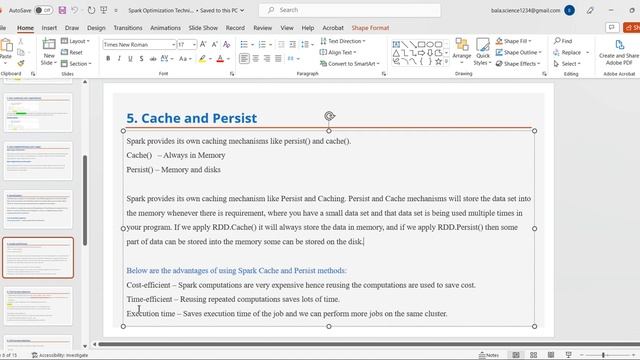
Task: Apply the text highlight color
Action: click(202, 59)
